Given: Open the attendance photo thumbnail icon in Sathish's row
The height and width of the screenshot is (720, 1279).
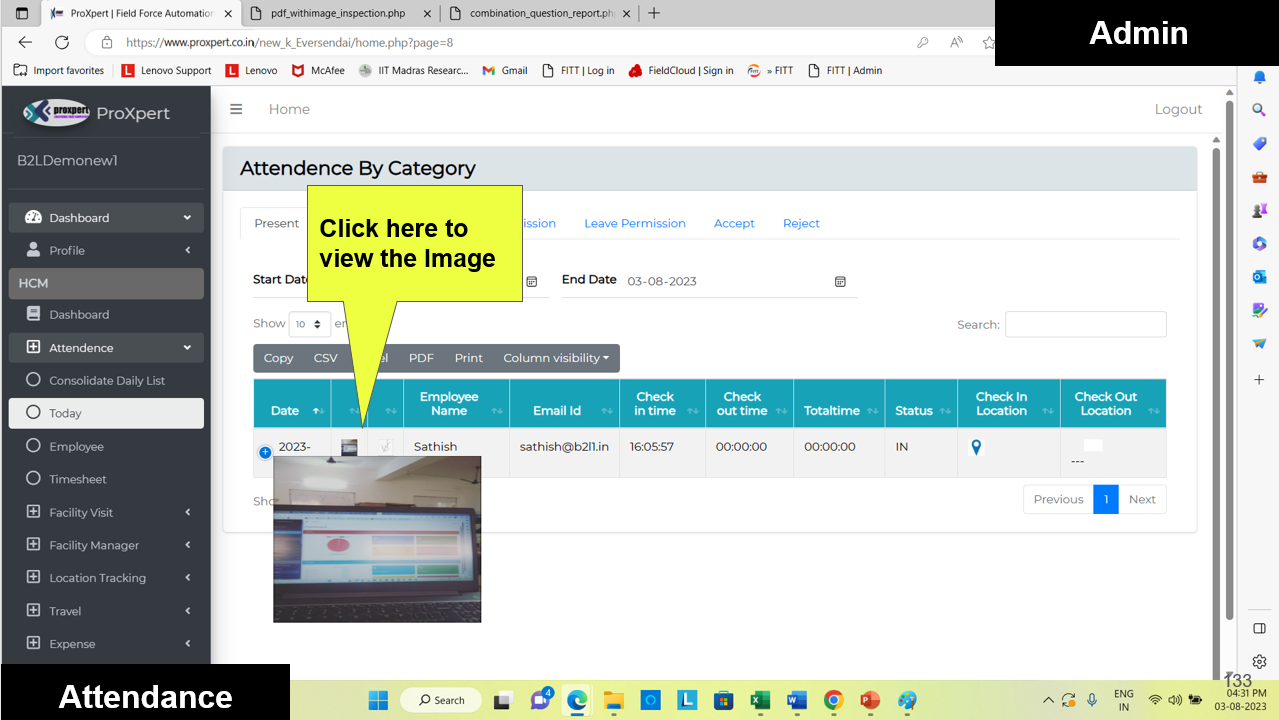Looking at the screenshot, I should [x=349, y=447].
